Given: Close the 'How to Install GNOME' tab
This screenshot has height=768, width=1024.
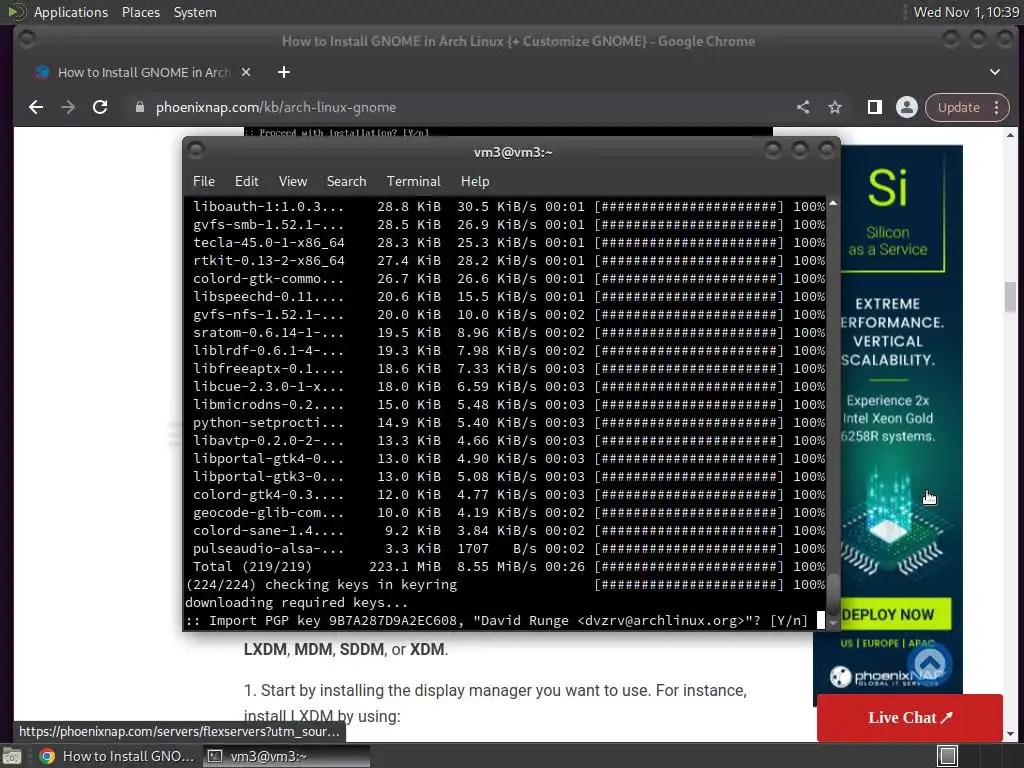Looking at the screenshot, I should click(x=246, y=72).
